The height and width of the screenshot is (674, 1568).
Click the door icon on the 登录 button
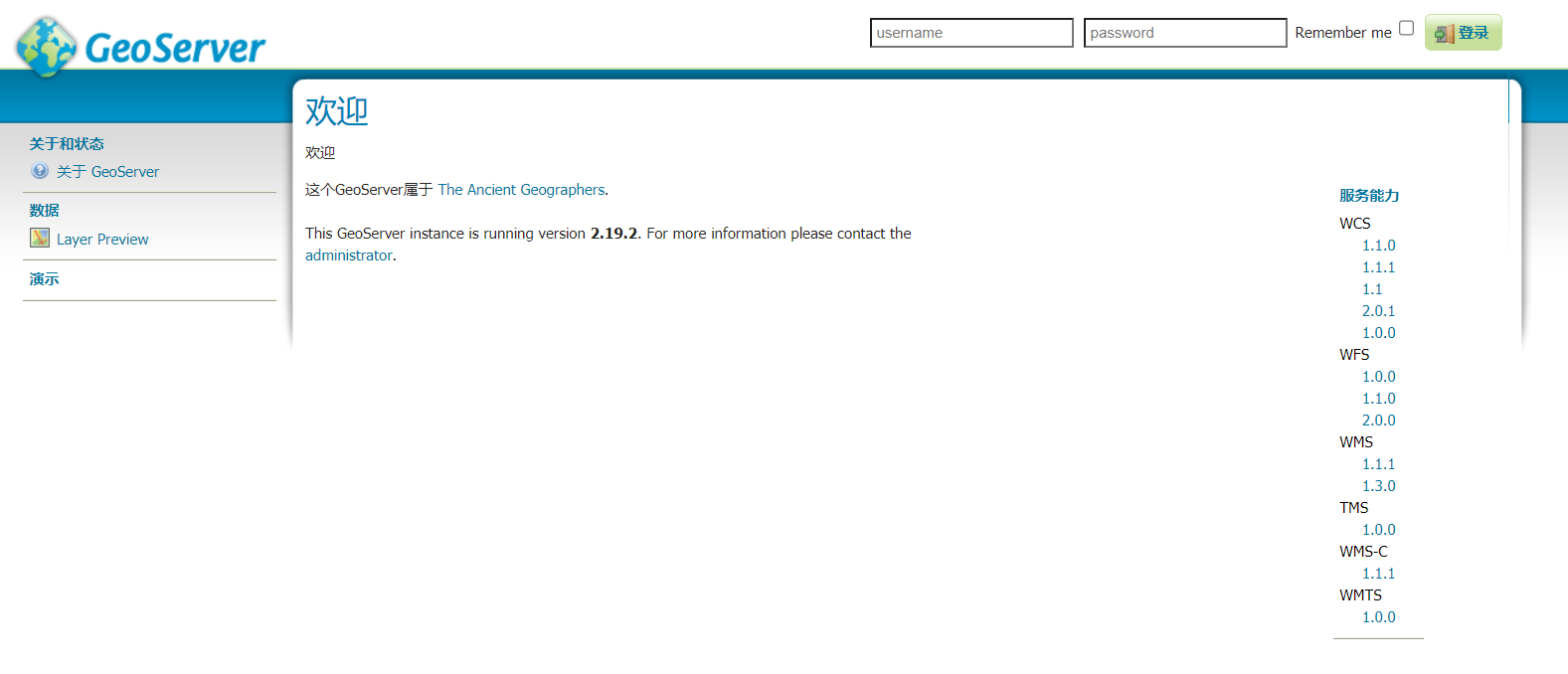click(1445, 34)
